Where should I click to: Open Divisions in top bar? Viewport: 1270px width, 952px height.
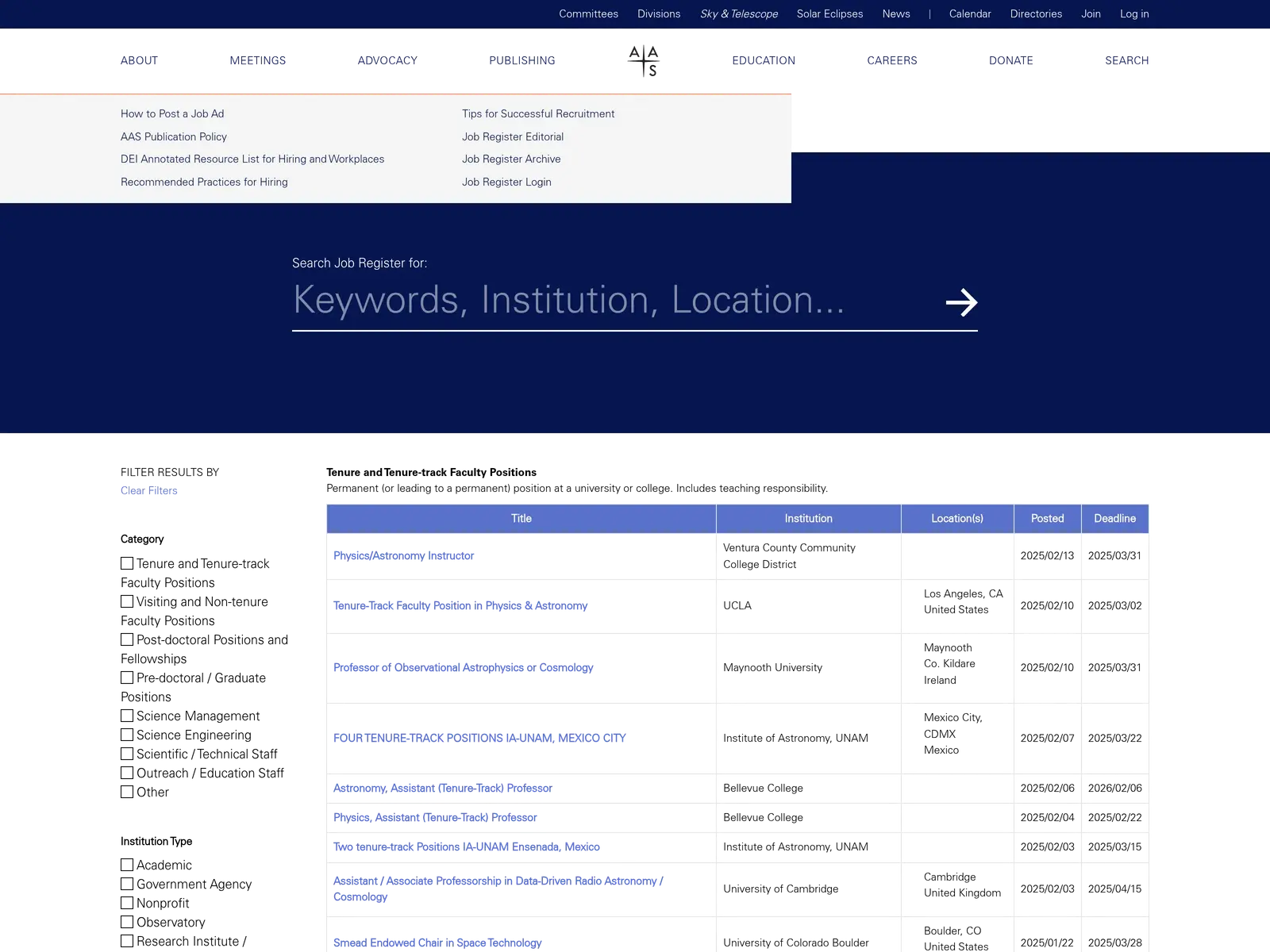pos(659,13)
